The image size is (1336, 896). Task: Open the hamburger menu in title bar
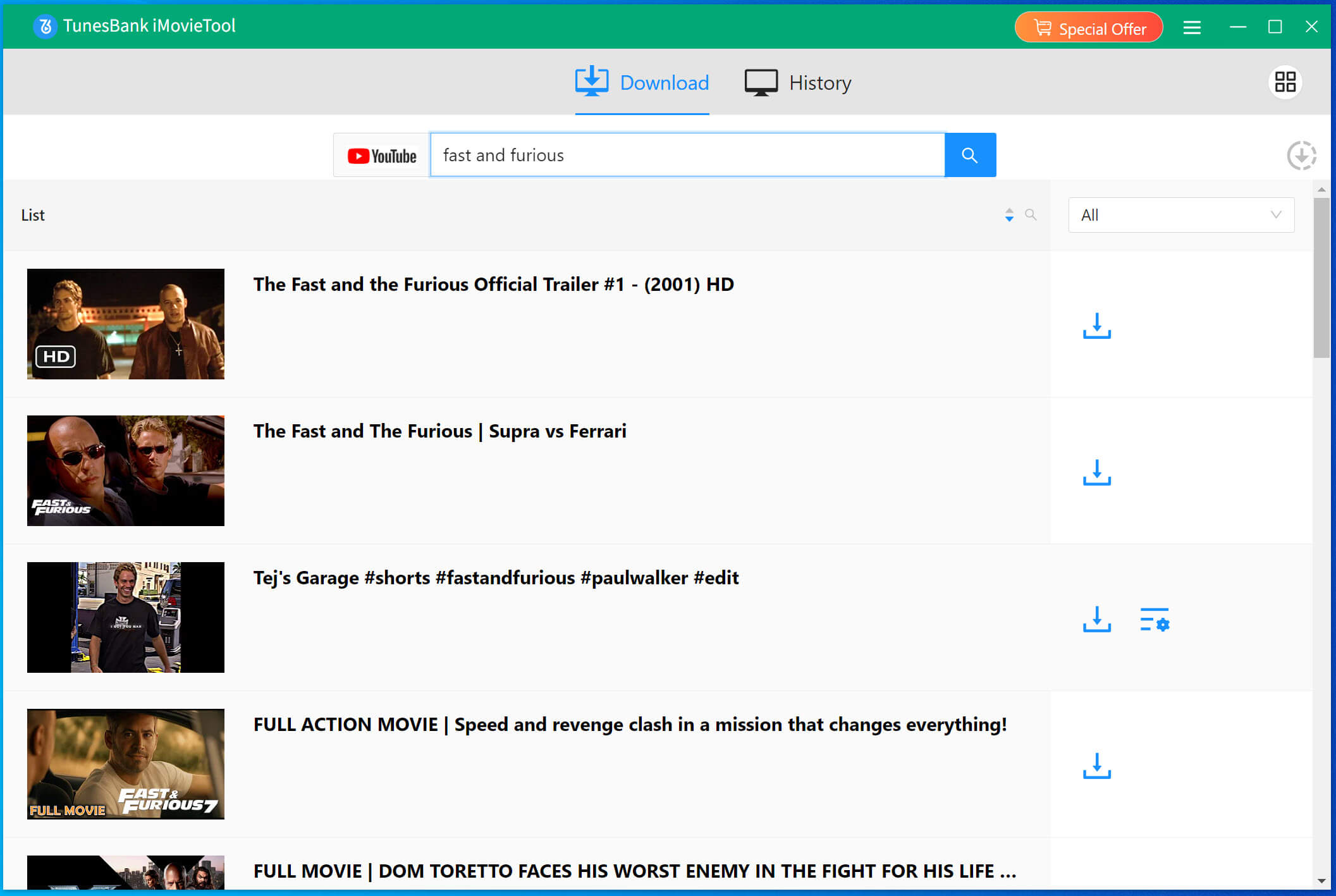[x=1192, y=27]
